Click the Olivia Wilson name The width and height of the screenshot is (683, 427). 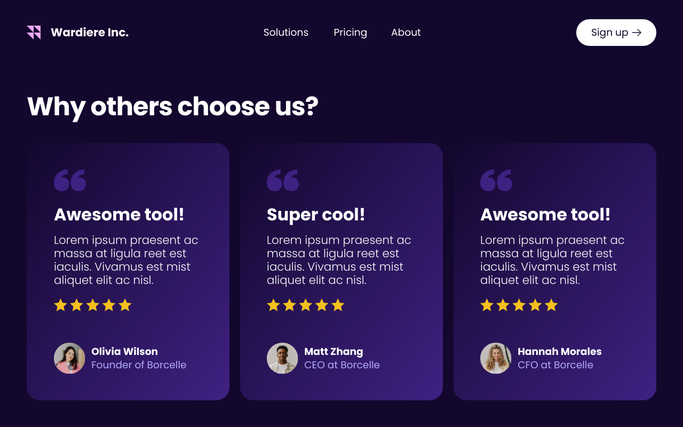pos(124,351)
